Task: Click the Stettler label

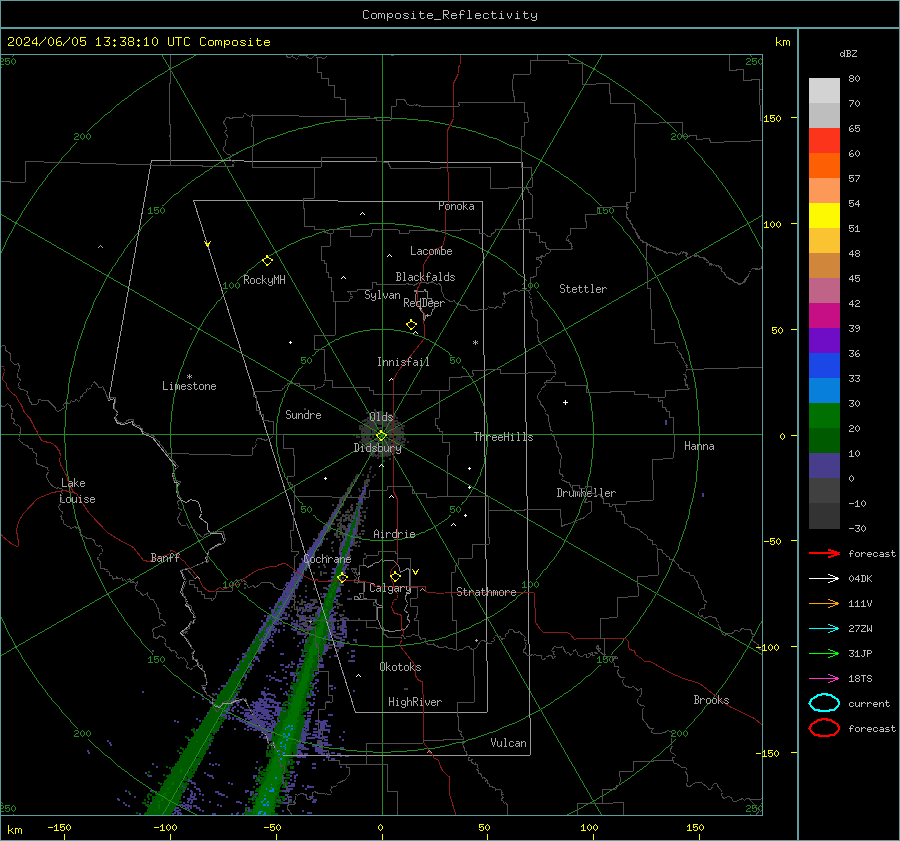Action: tap(583, 289)
